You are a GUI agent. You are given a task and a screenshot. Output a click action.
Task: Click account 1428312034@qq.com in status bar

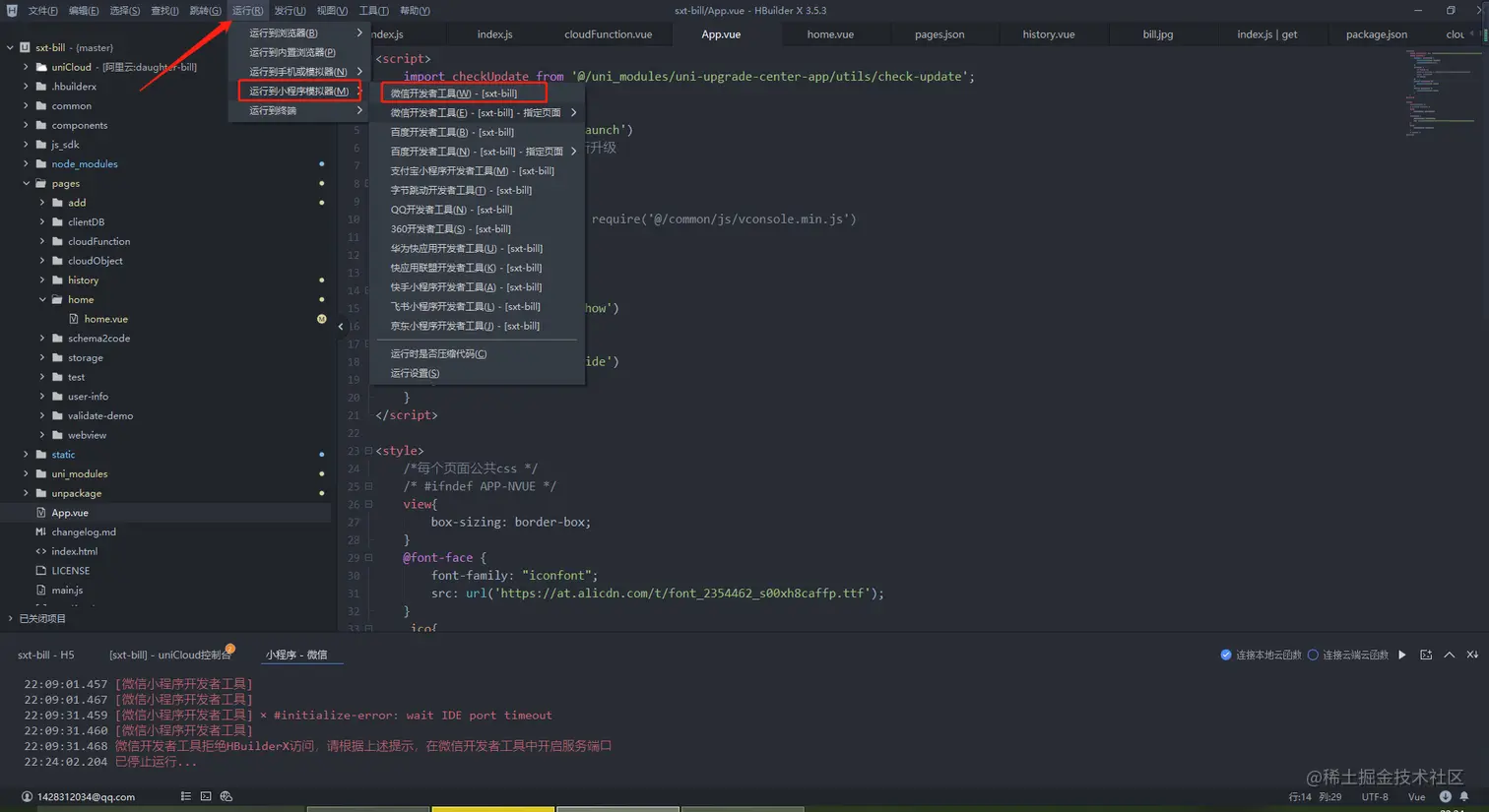(87, 797)
